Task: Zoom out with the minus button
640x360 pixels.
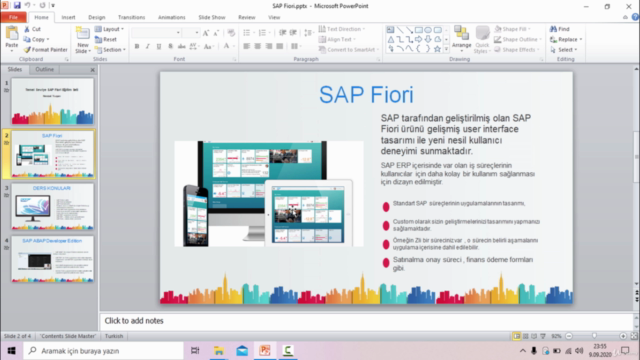Action: click(x=569, y=336)
